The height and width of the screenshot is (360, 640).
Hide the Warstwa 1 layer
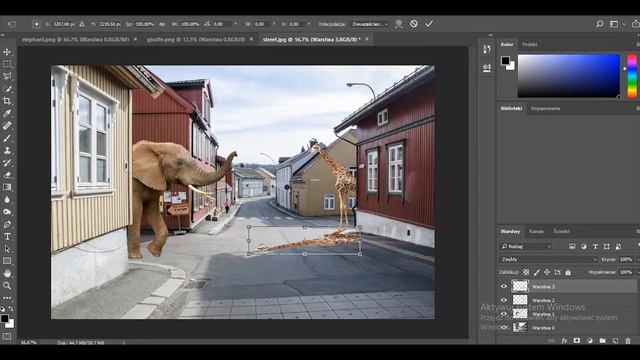[504, 314]
